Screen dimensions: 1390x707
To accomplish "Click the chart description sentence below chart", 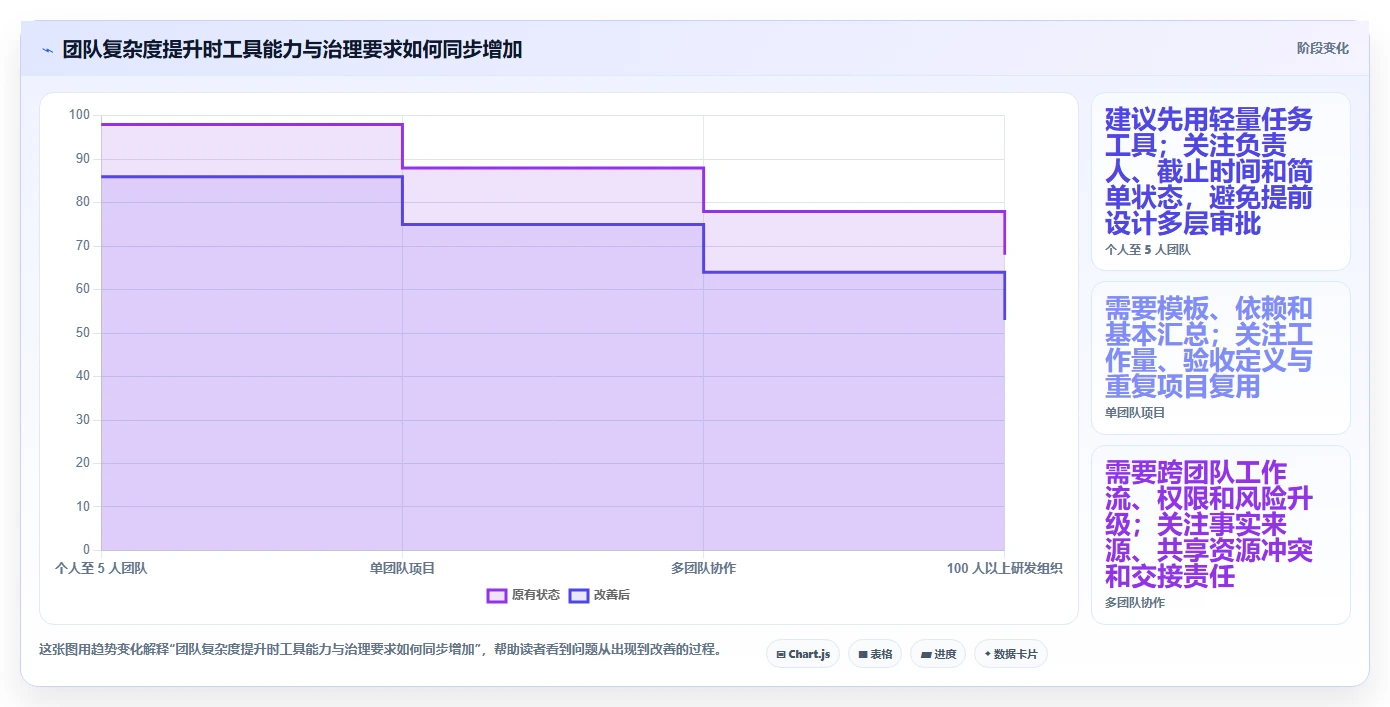I will [x=380, y=649].
